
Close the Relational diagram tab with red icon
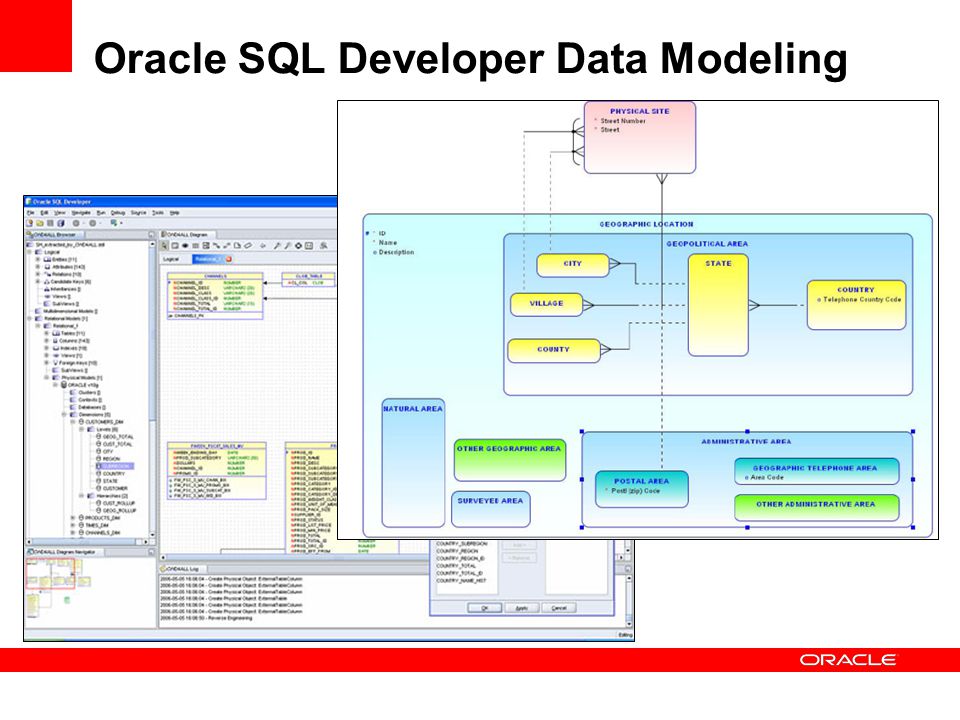click(228, 259)
